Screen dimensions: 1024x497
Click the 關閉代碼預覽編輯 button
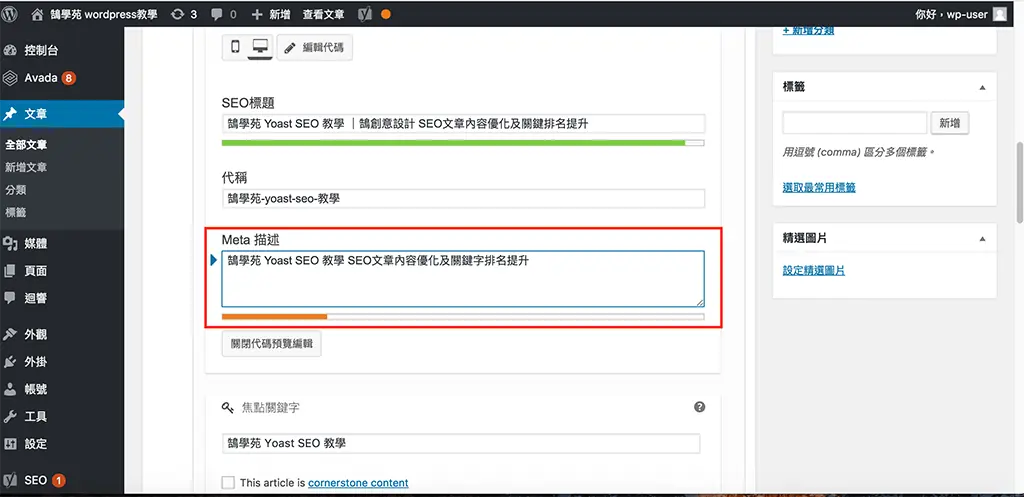click(x=272, y=344)
